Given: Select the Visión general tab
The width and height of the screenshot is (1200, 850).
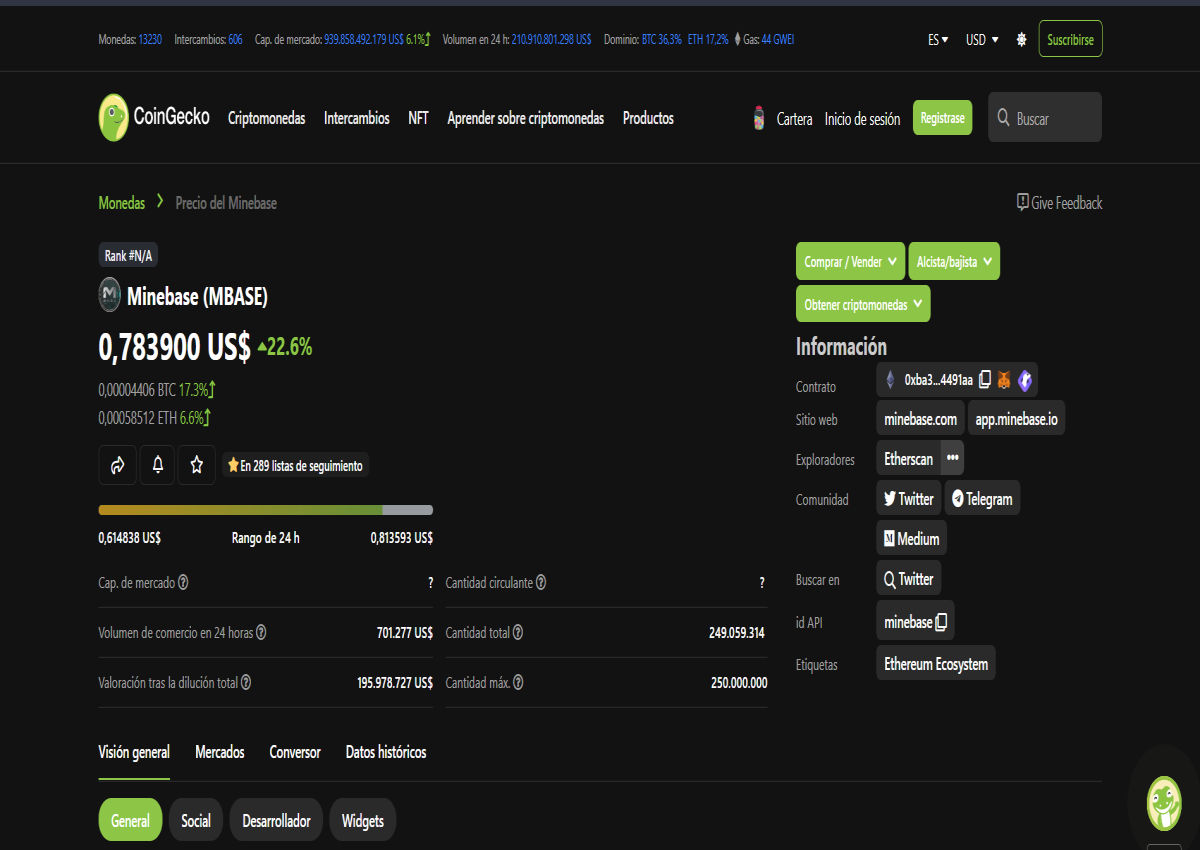Looking at the screenshot, I should point(134,752).
